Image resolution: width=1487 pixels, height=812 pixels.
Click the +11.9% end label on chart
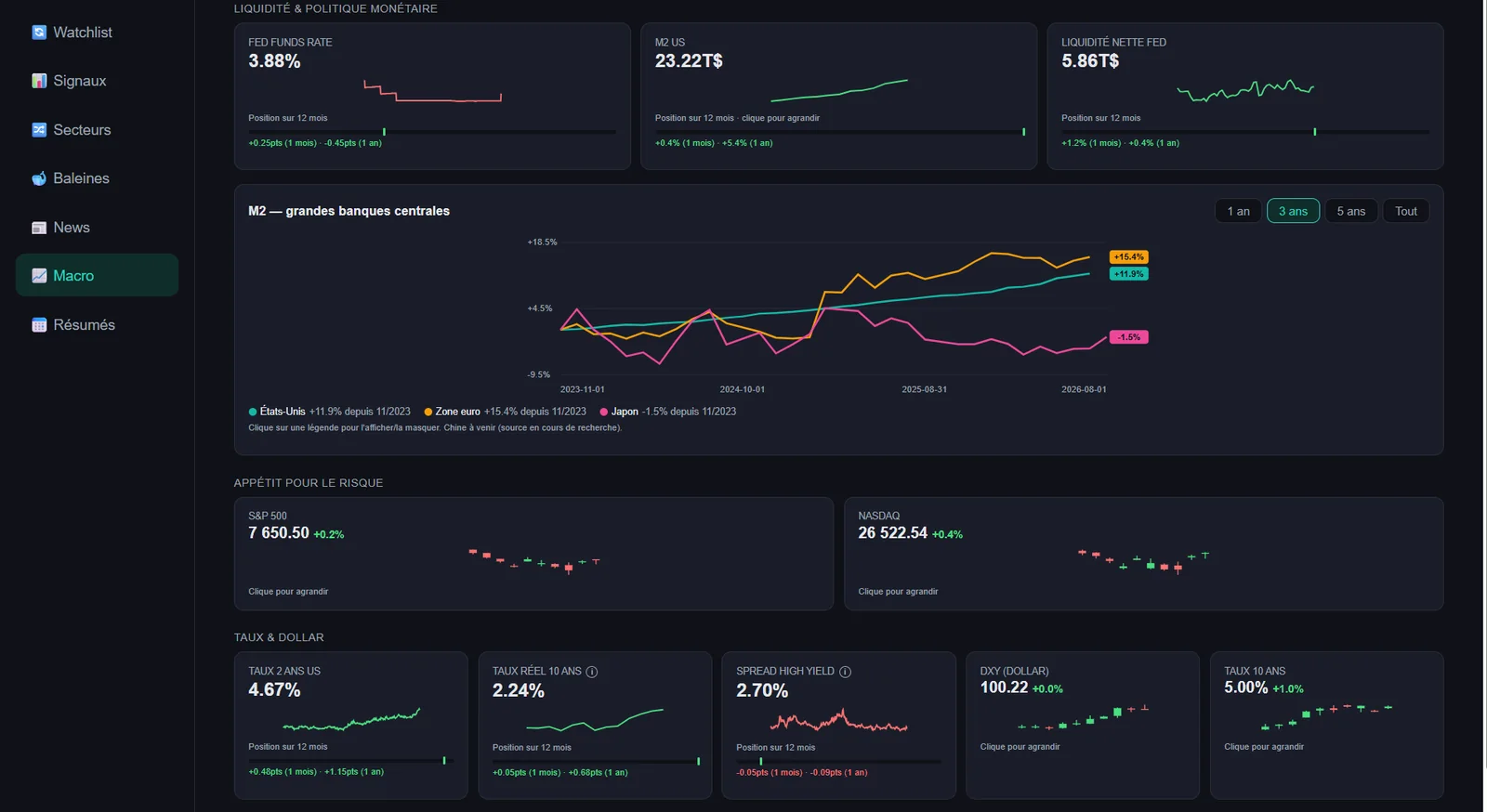(1129, 274)
